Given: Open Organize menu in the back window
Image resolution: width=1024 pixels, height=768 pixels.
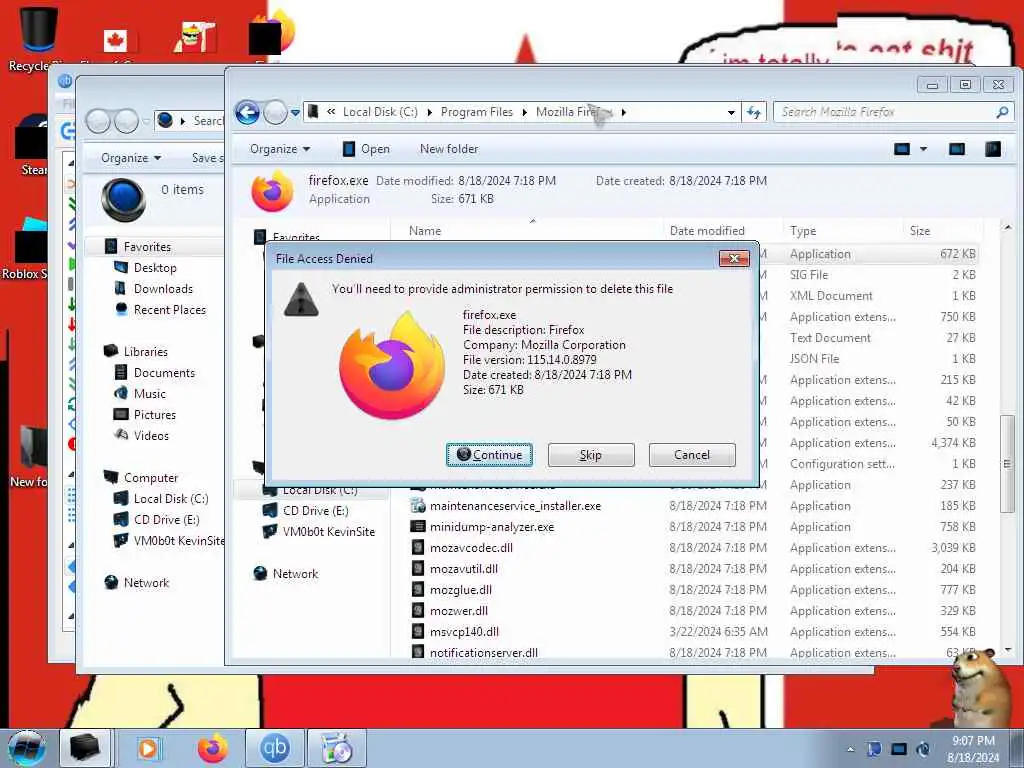Looking at the screenshot, I should [131, 157].
